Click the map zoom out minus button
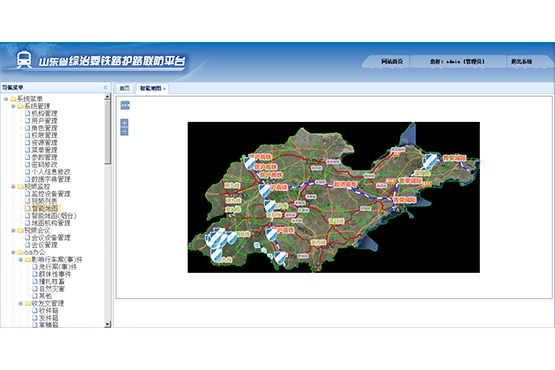 point(124,132)
